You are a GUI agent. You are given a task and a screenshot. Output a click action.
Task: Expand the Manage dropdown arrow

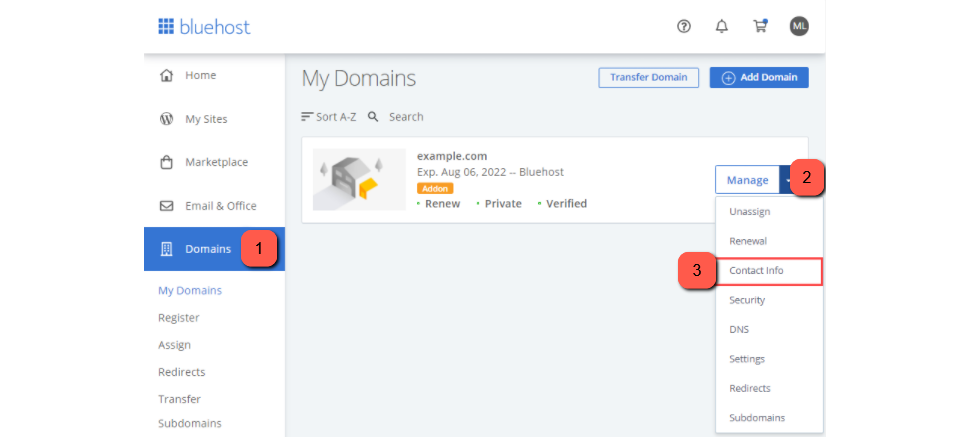[786, 180]
